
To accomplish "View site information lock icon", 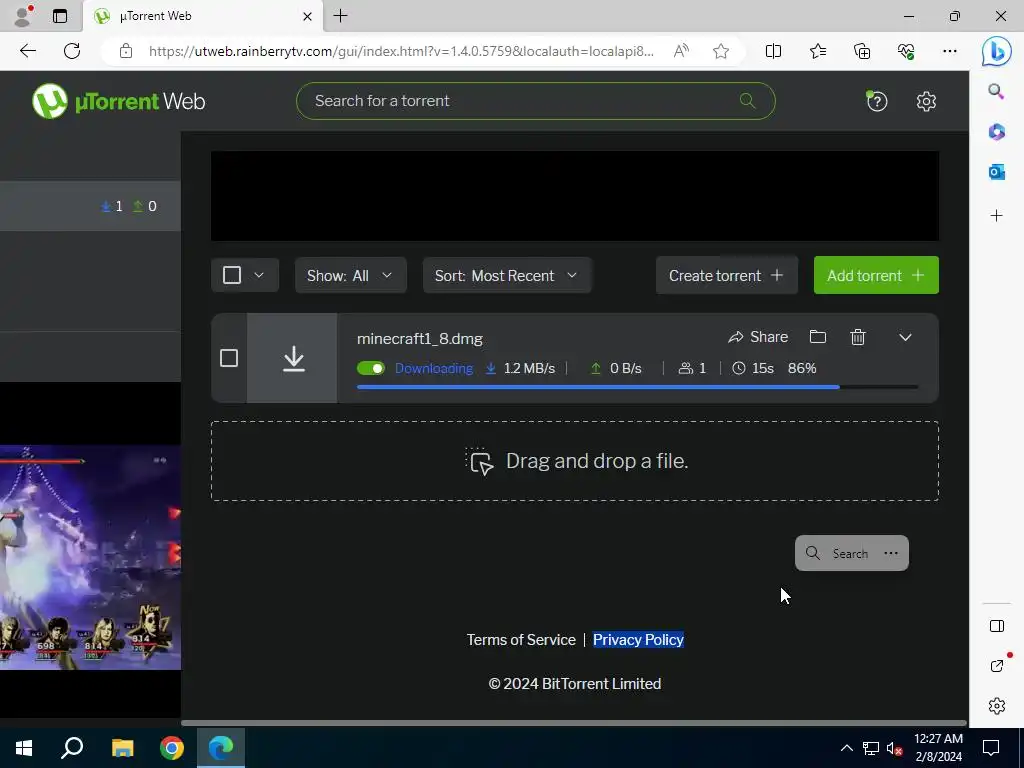I will [126, 51].
